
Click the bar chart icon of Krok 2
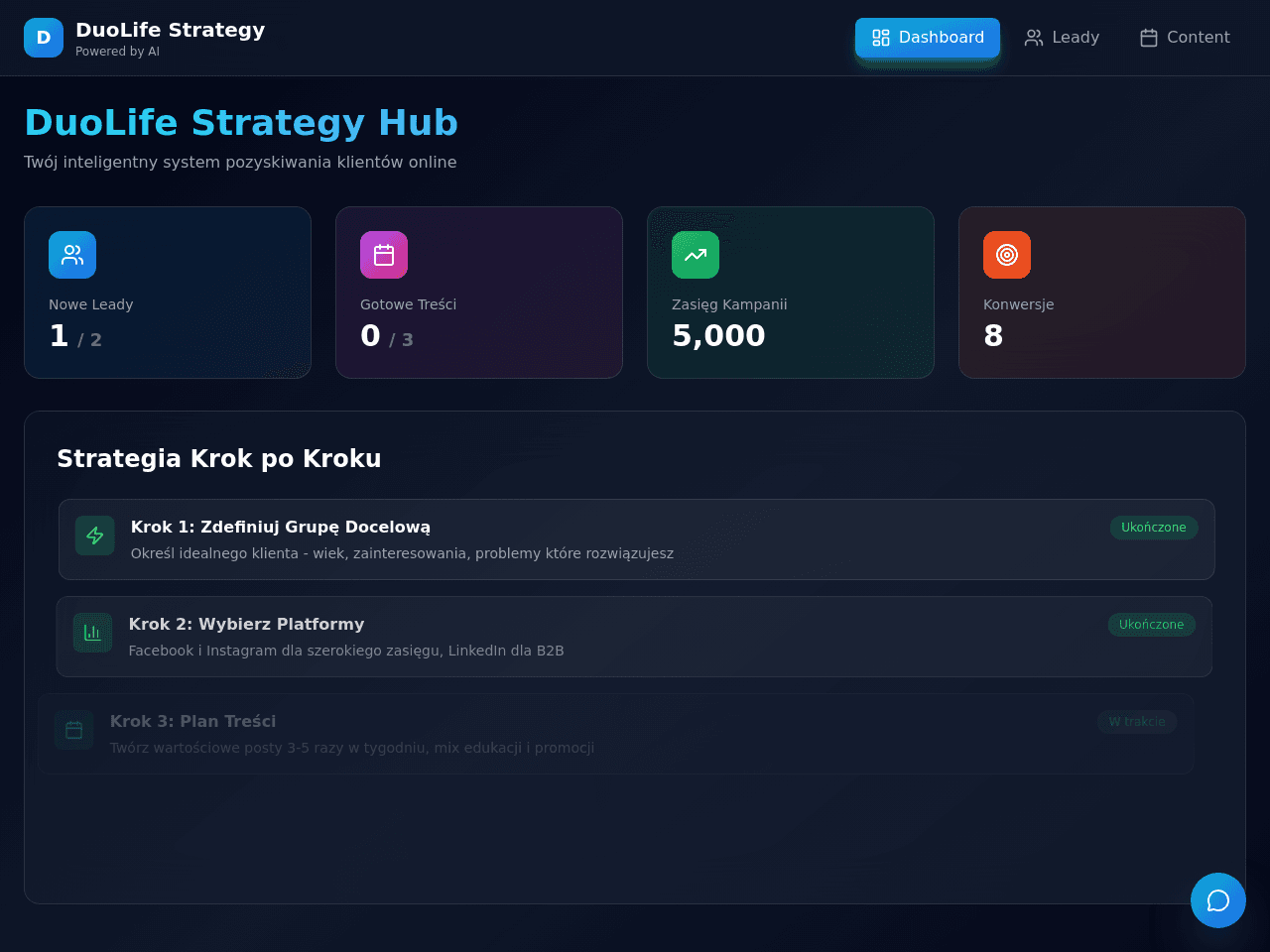pos(92,633)
